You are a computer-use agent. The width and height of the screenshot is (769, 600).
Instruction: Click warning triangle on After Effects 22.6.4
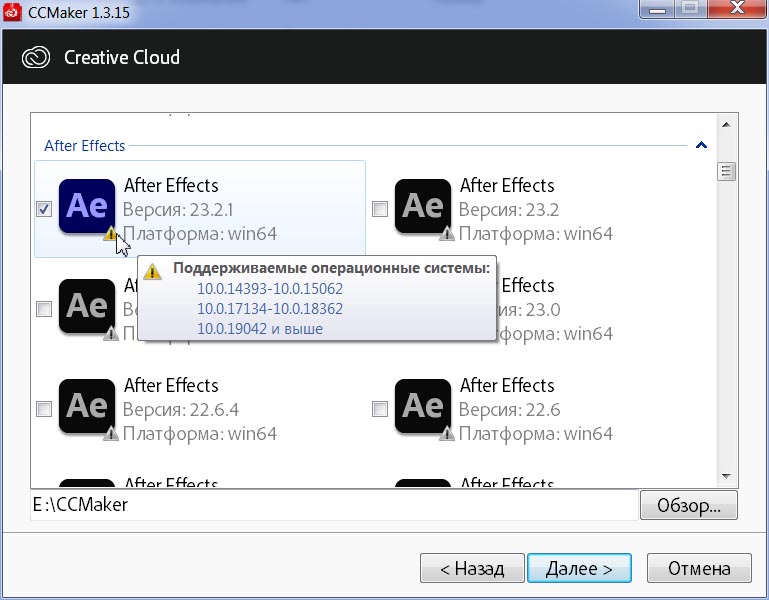[x=111, y=434]
